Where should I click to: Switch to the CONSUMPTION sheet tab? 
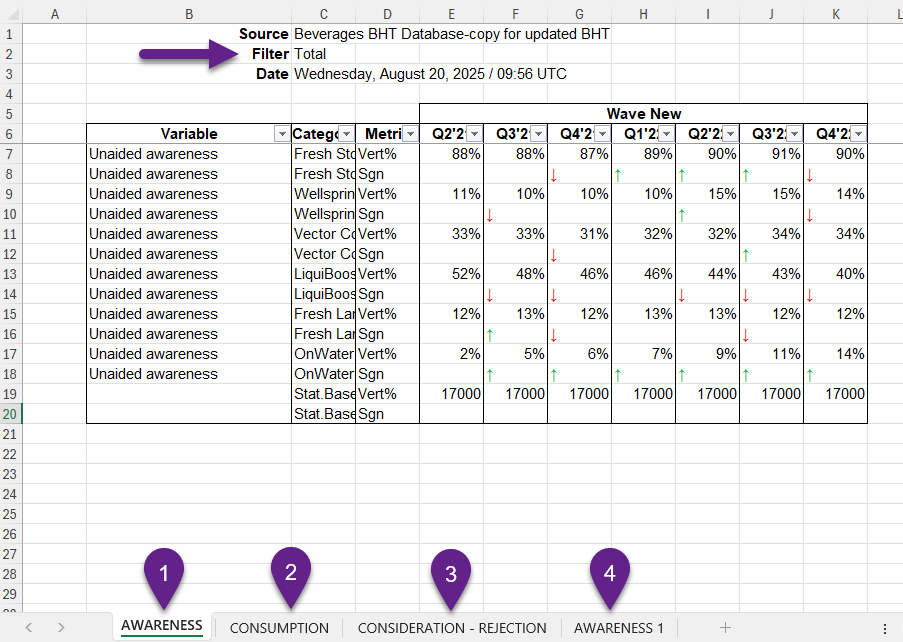(x=279, y=628)
